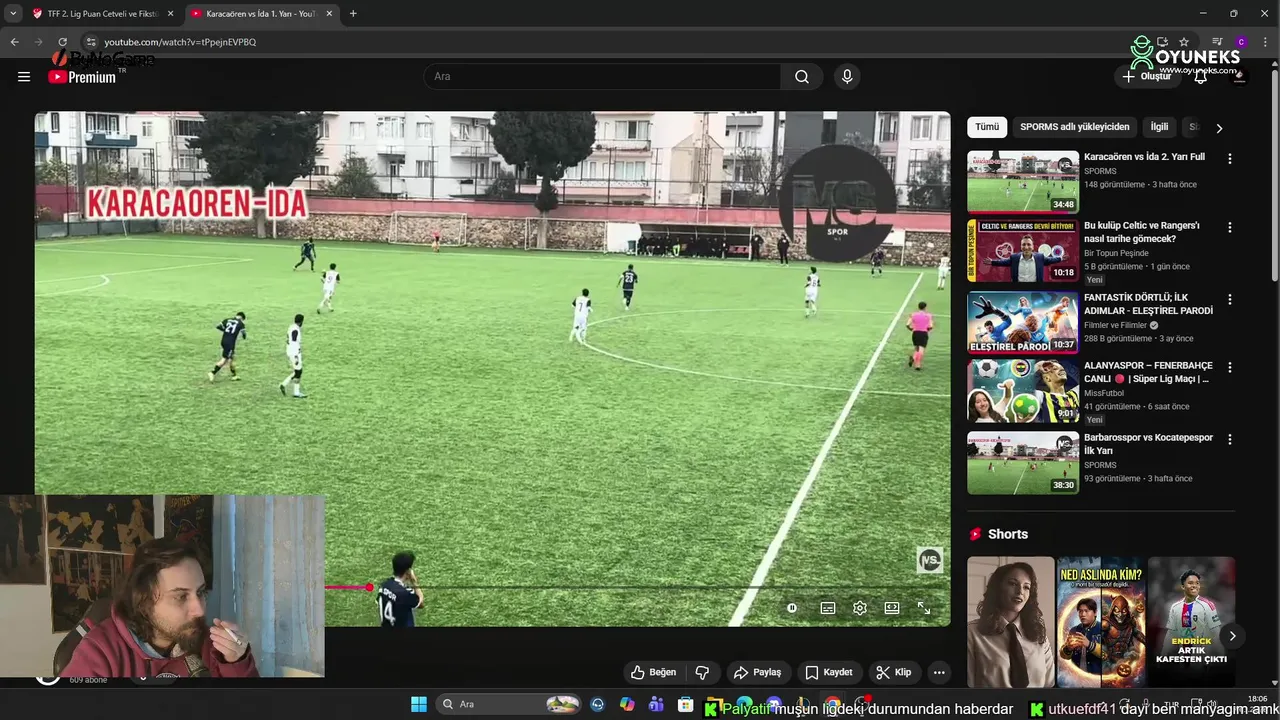This screenshot has width=1280, height=720.
Task: Open the NED ASLINDA KİM? short
Action: tap(1101, 622)
